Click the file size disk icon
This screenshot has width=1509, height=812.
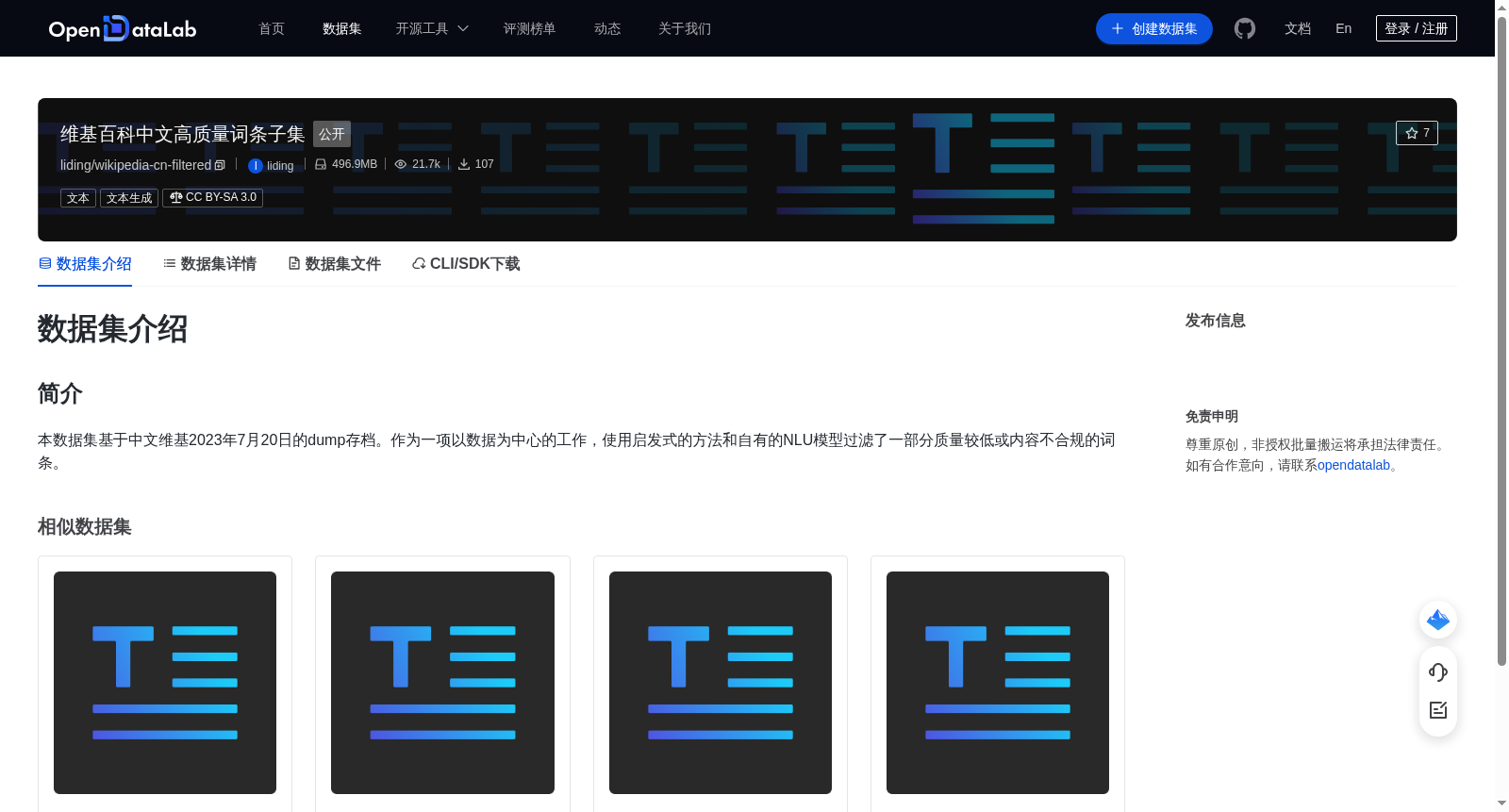(x=321, y=164)
